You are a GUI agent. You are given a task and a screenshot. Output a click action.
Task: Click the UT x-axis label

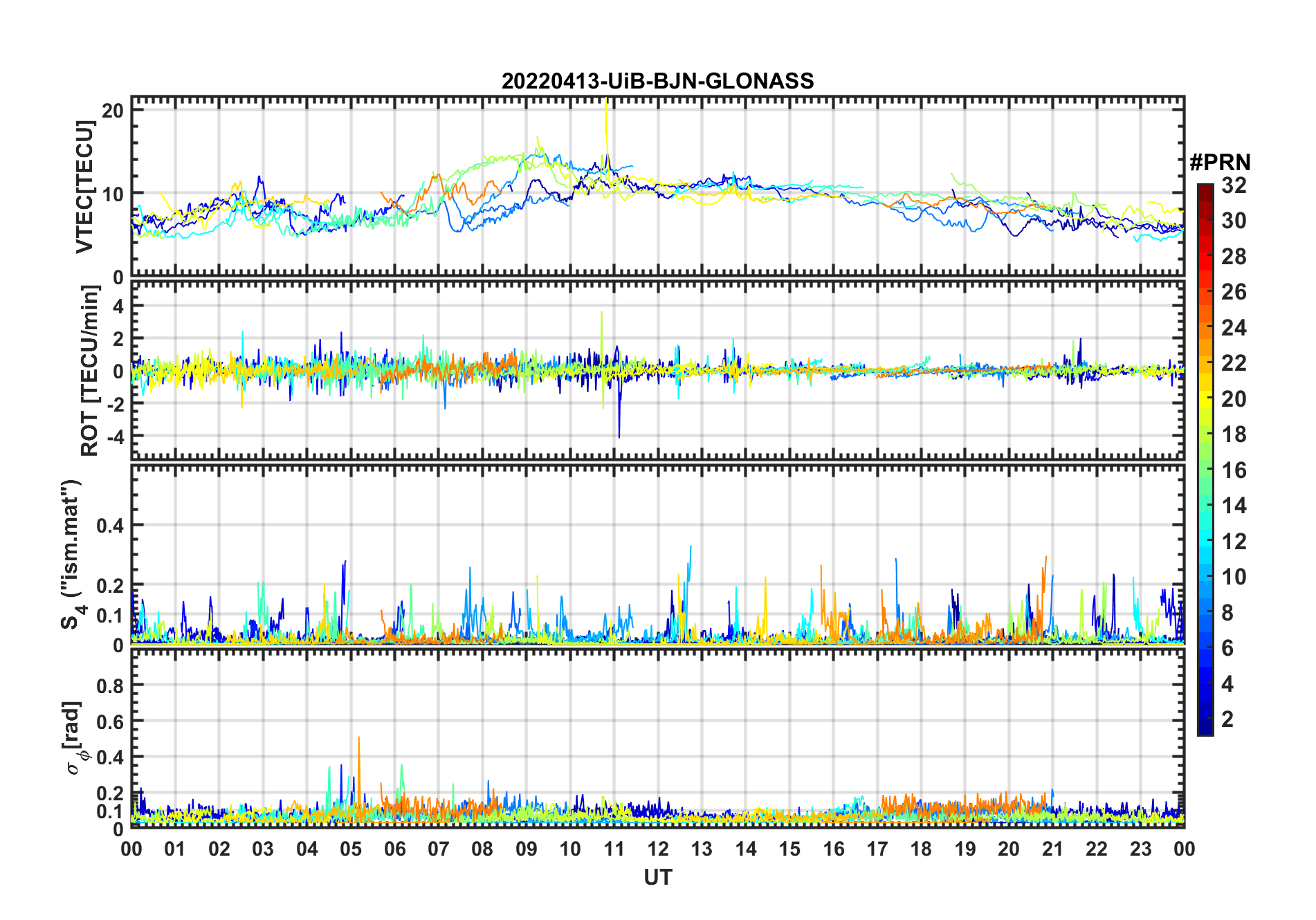tap(657, 877)
